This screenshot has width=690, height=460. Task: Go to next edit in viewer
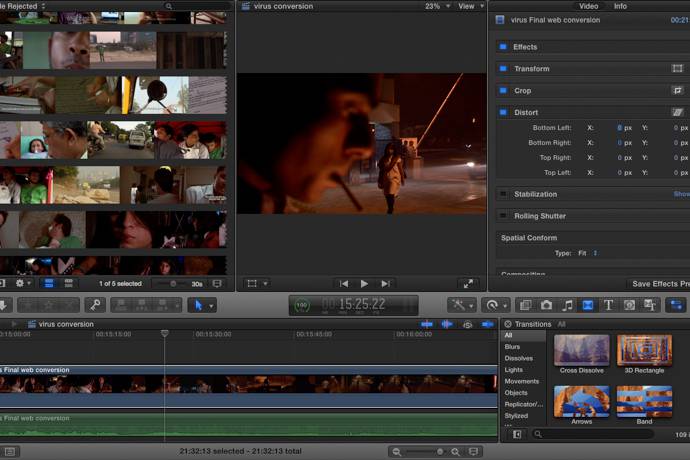(x=385, y=283)
